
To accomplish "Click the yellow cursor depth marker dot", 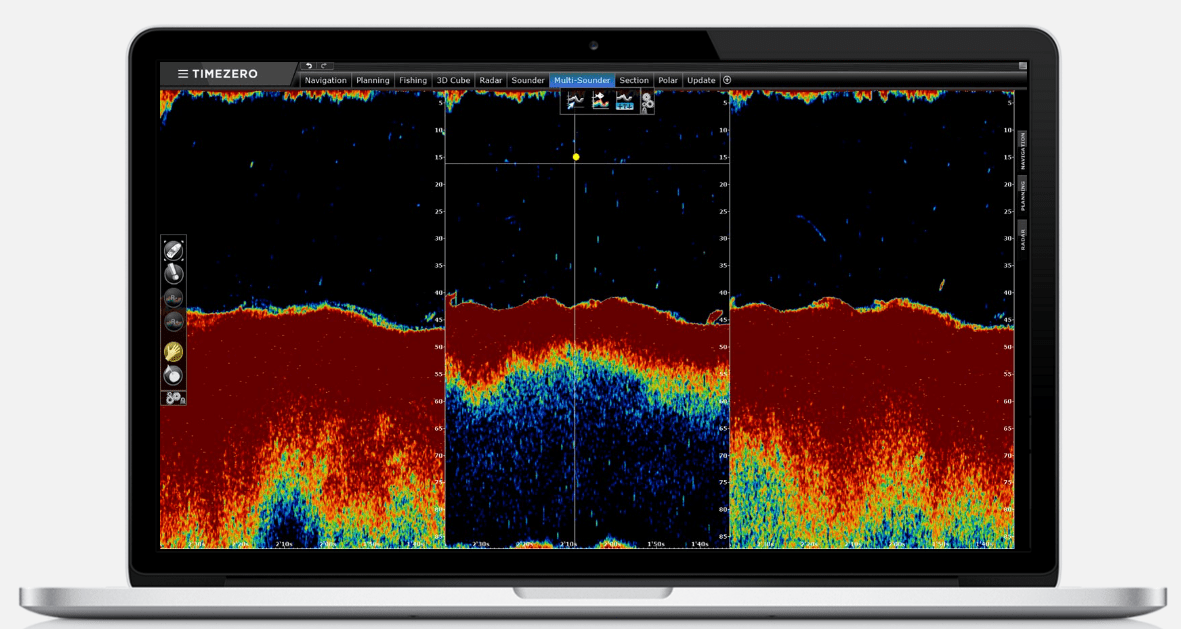I will coord(576,157).
